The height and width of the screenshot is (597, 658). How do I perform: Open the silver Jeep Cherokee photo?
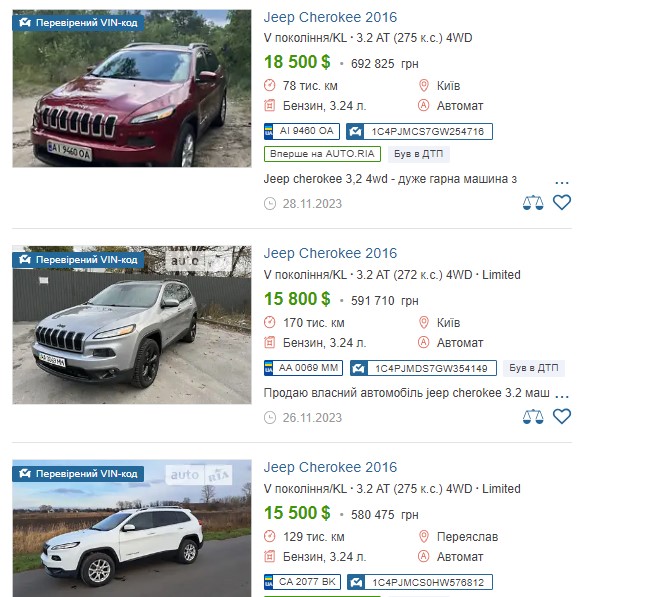pos(132,325)
